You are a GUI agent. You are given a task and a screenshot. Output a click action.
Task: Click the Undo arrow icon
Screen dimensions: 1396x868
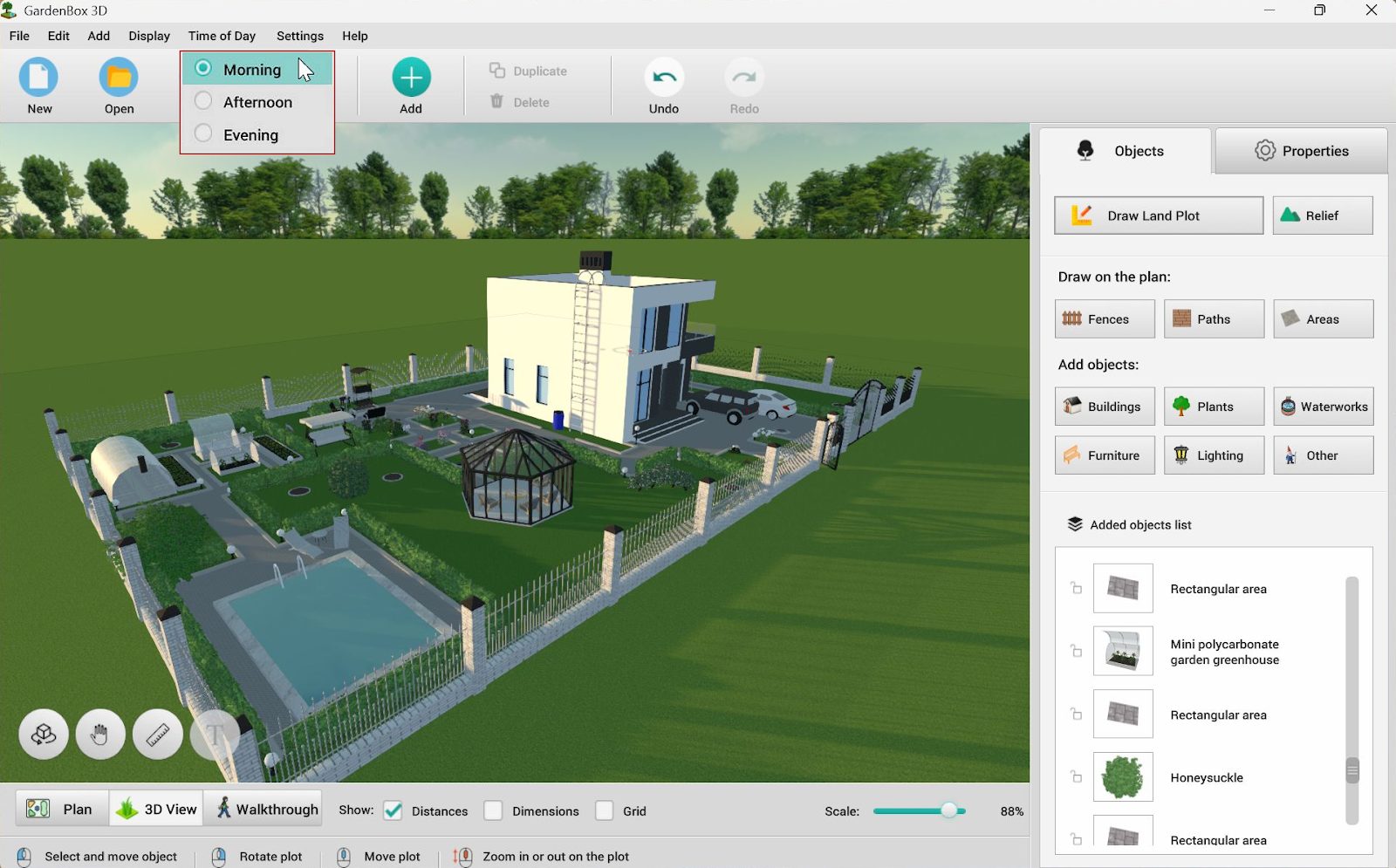click(663, 79)
